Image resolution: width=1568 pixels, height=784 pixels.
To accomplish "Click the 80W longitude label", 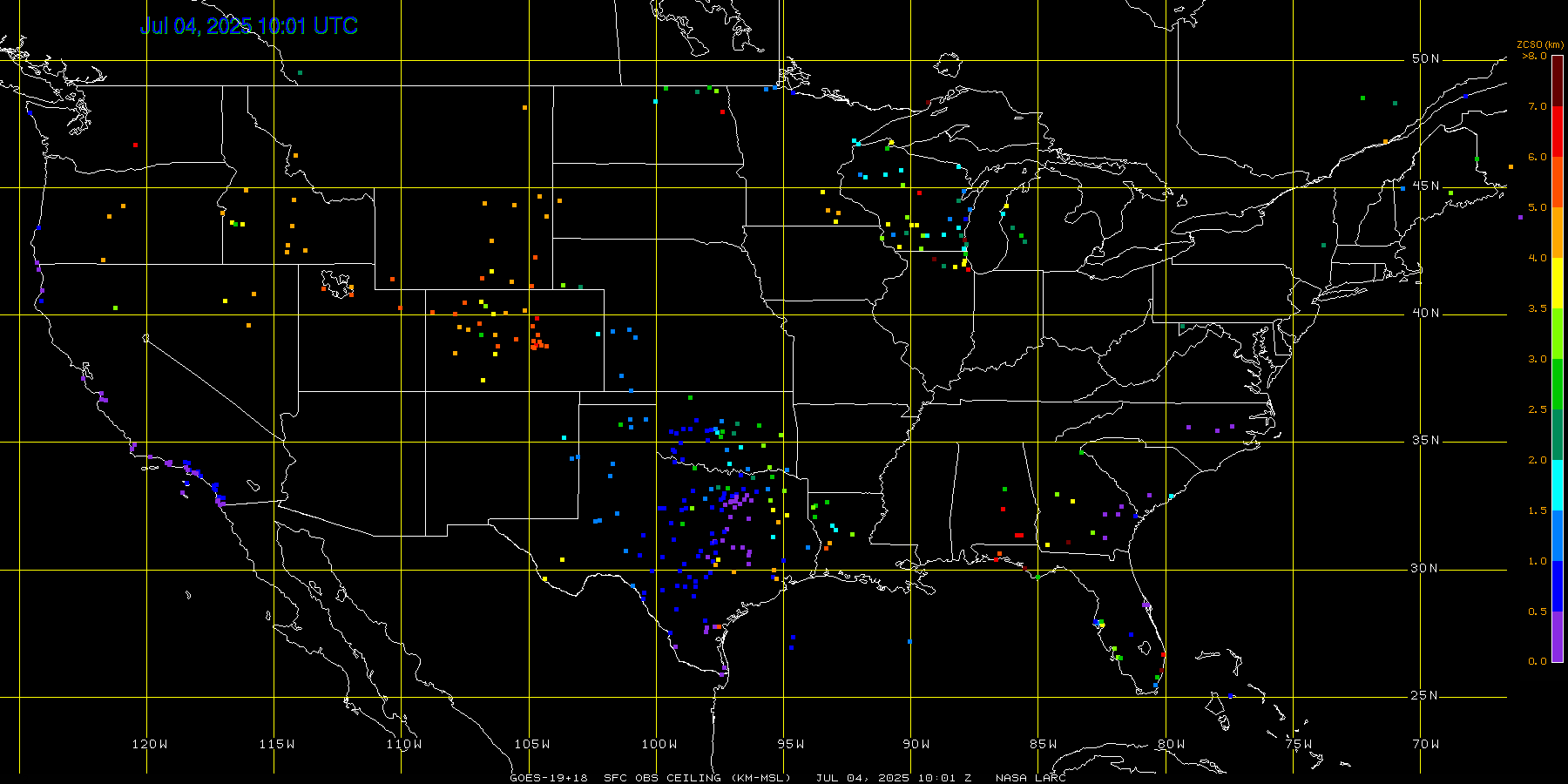I will click(x=1172, y=744).
